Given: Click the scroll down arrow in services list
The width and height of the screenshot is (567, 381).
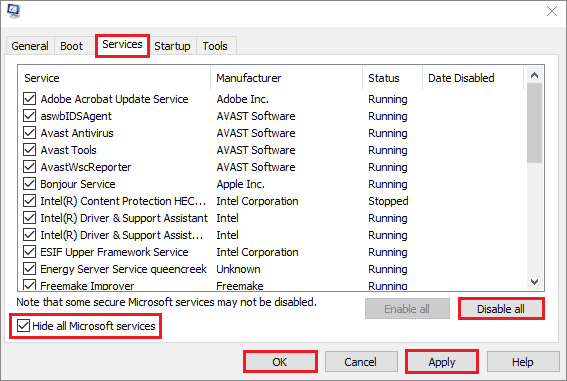Looking at the screenshot, I should [x=534, y=282].
